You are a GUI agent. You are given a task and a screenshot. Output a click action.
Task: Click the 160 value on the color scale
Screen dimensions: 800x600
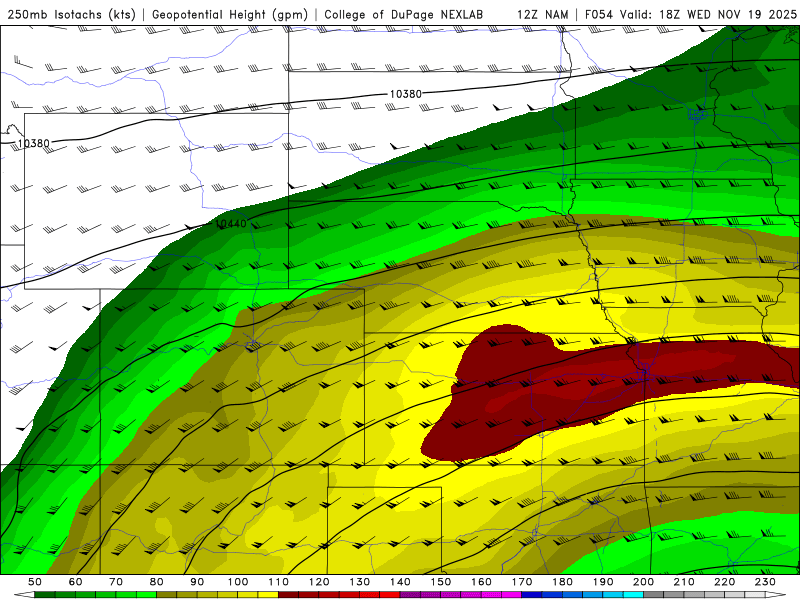click(x=482, y=582)
